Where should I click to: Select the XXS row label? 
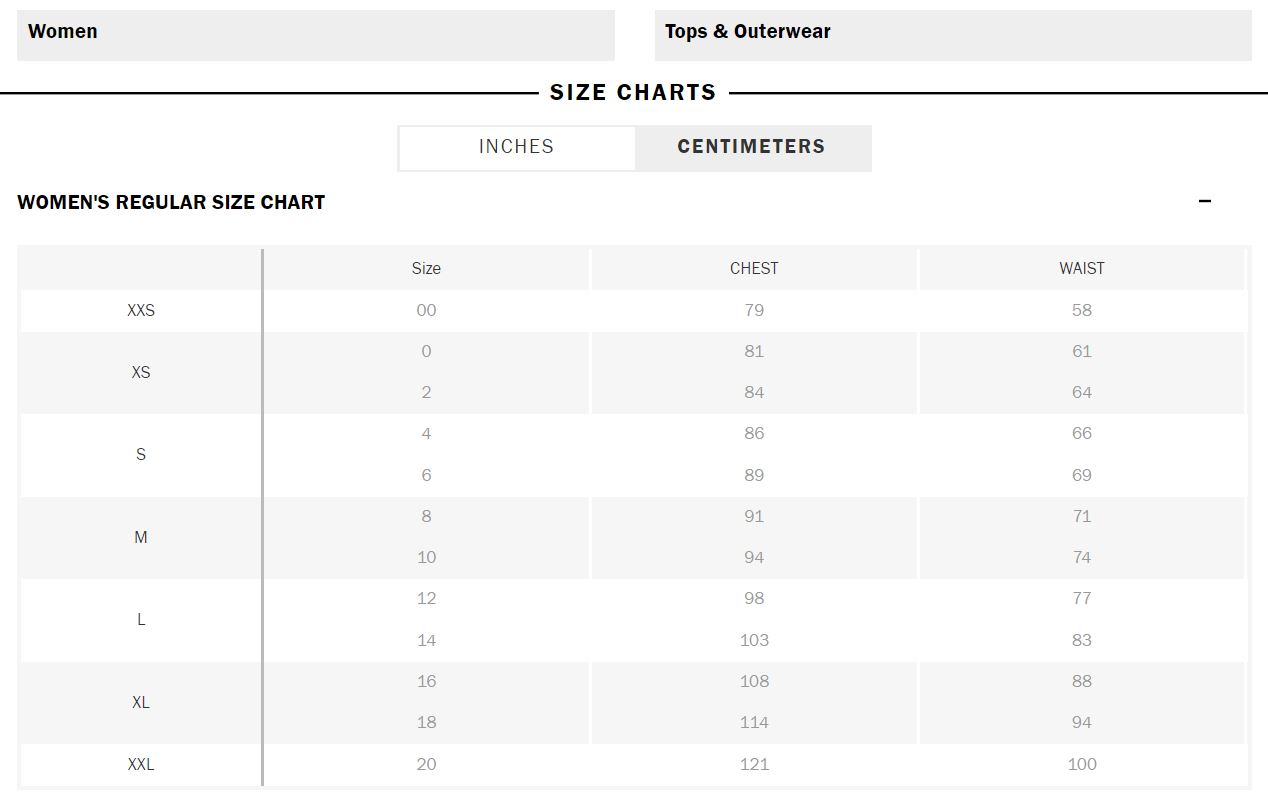pos(141,310)
